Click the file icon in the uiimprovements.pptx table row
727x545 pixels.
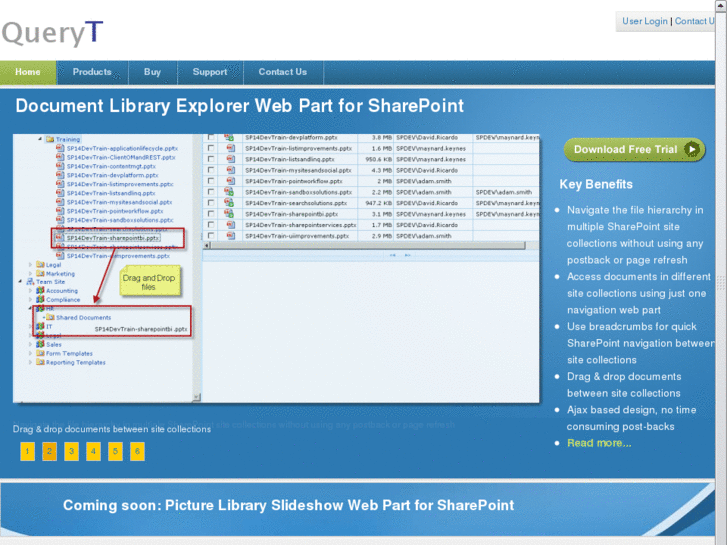click(230, 236)
